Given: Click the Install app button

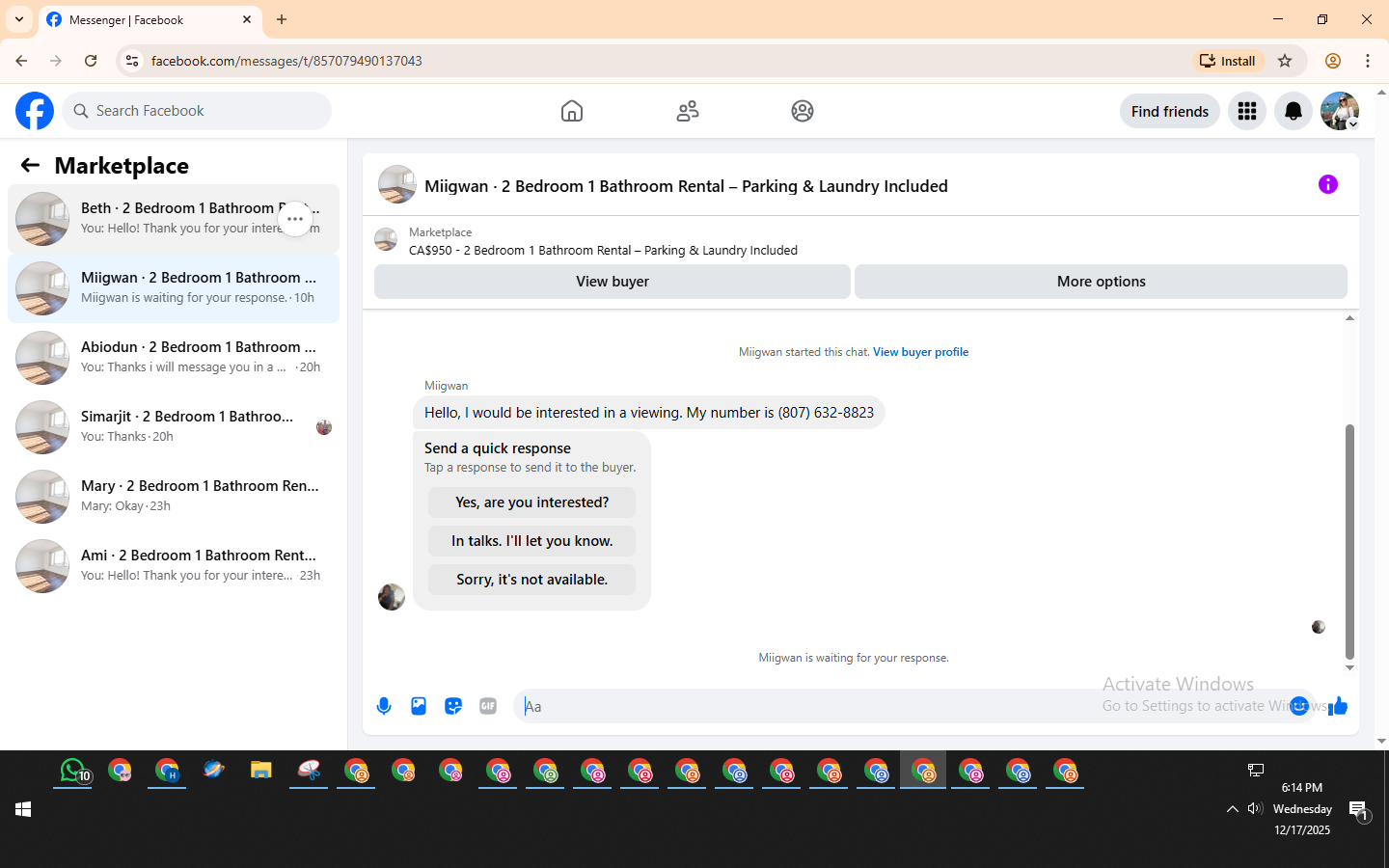Looking at the screenshot, I should [1228, 61].
